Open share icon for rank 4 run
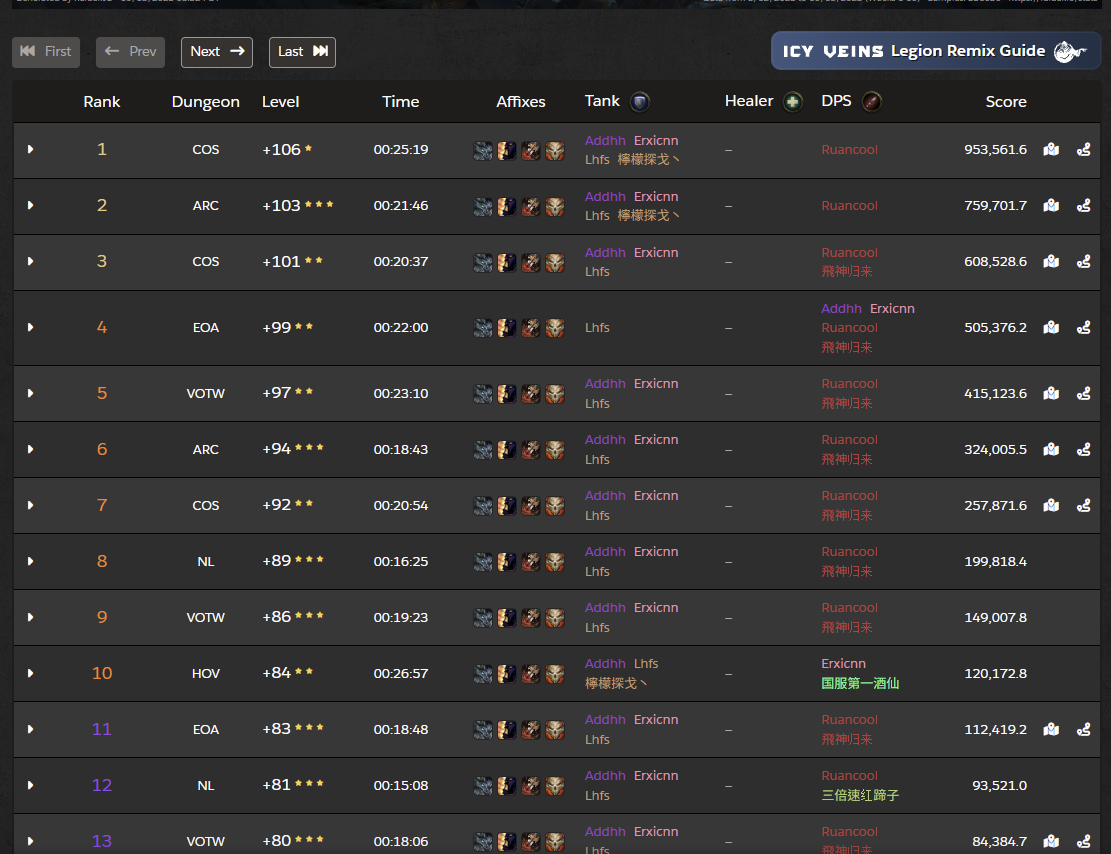This screenshot has width=1111, height=854. click(1083, 327)
